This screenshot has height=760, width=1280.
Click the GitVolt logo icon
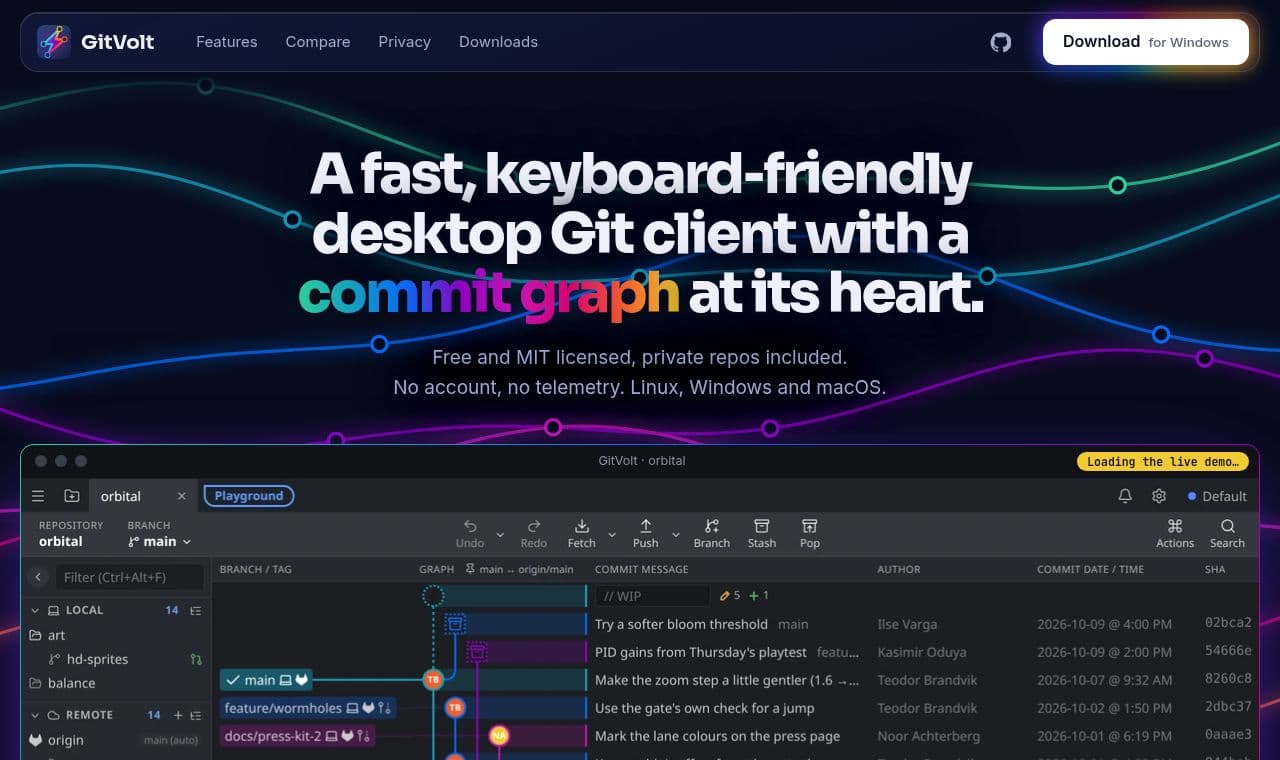click(x=54, y=42)
